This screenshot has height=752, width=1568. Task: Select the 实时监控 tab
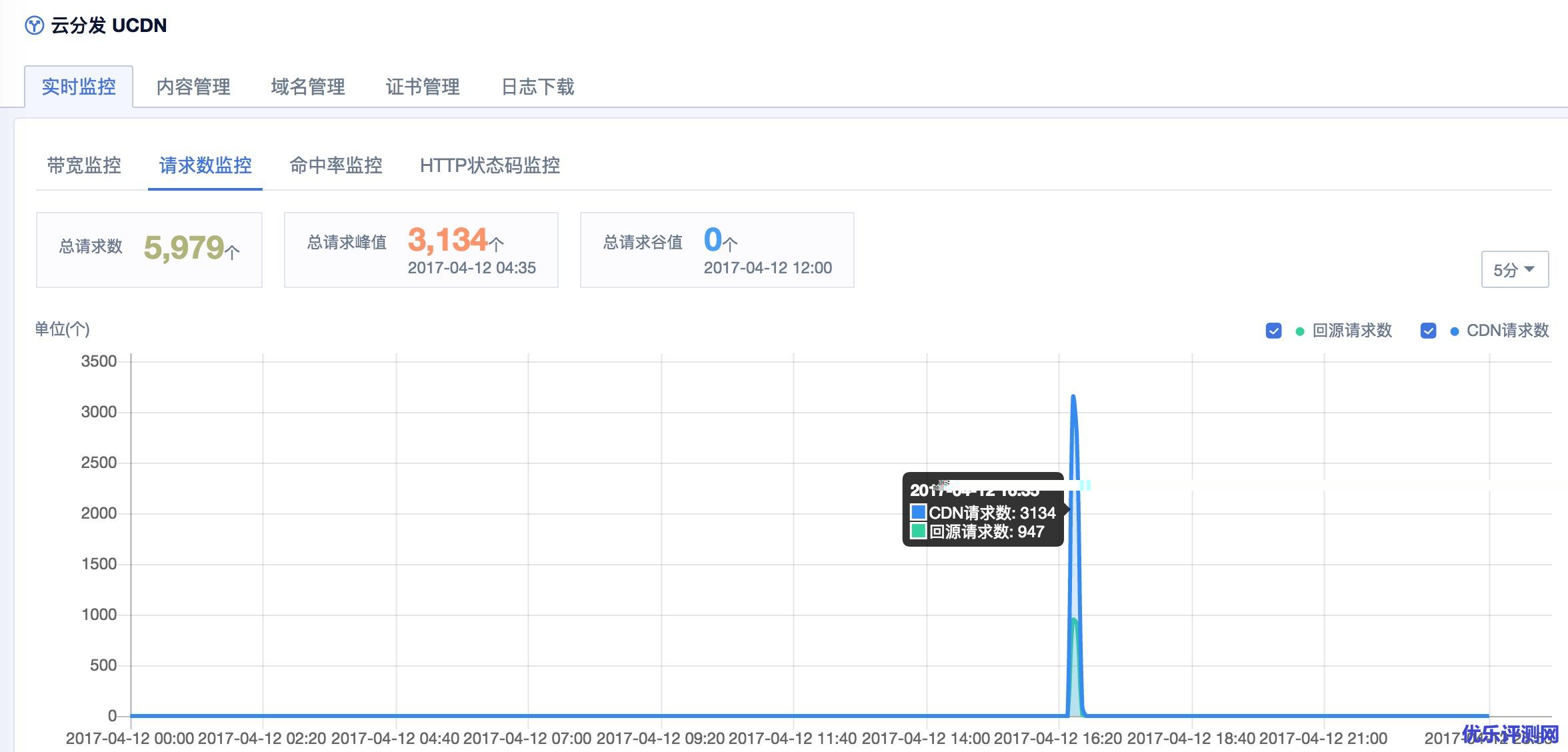pyautogui.click(x=79, y=87)
